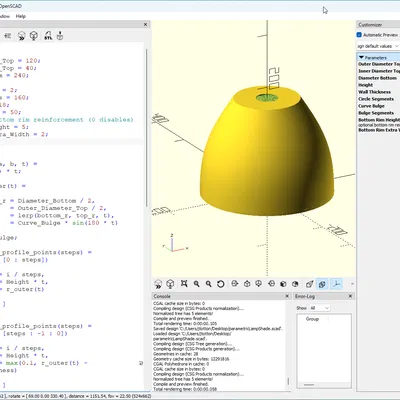The image size is (400, 400).
Task: Click the editor vertical scrollbar
Action: [x=146, y=128]
